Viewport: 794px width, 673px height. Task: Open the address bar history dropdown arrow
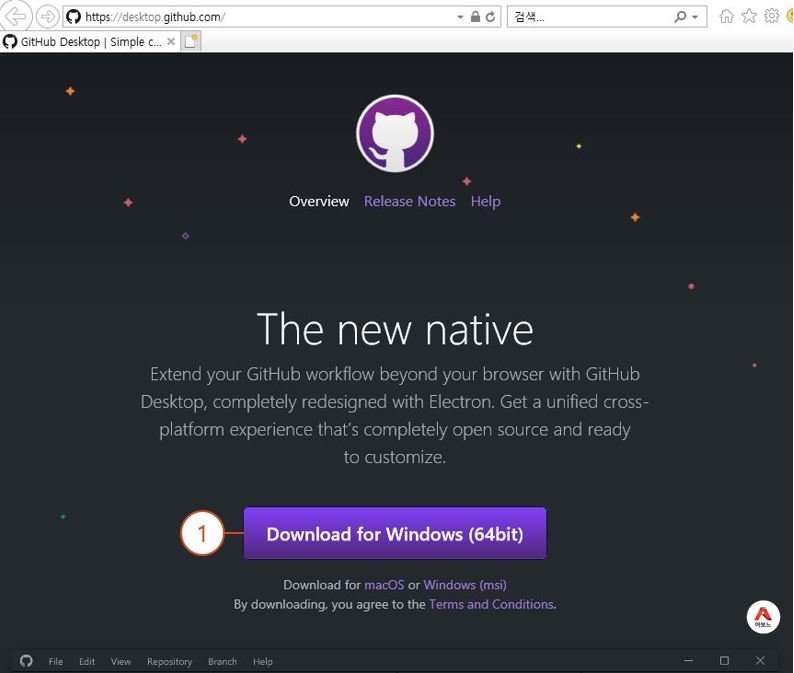460,17
